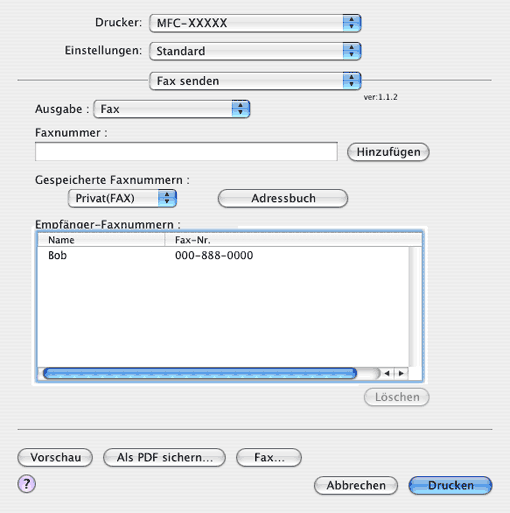Select the Bob recipient row
Screen dimensions: 510x513
[x=223, y=255]
